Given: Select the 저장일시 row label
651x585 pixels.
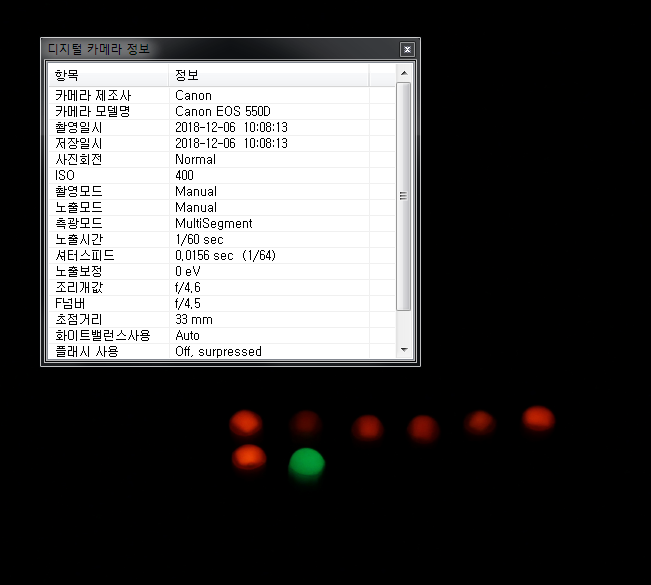Looking at the screenshot, I should 78,143.
